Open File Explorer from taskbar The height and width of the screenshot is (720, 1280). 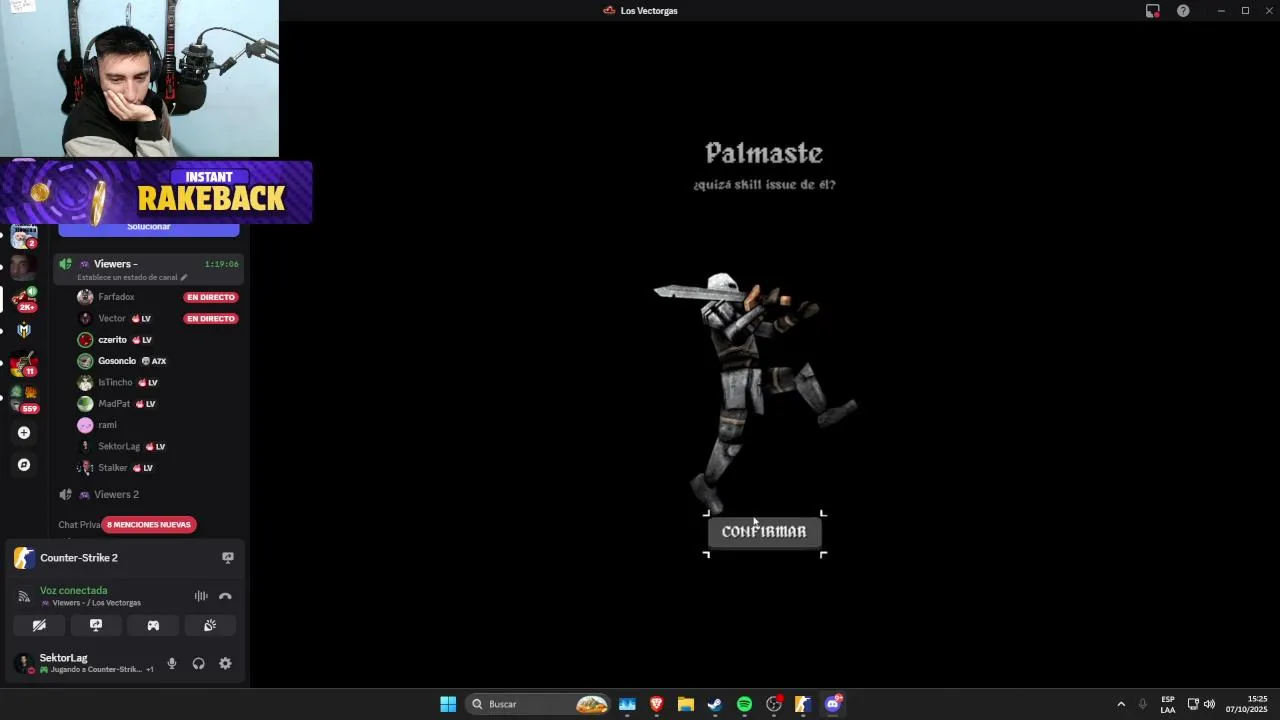click(x=685, y=704)
